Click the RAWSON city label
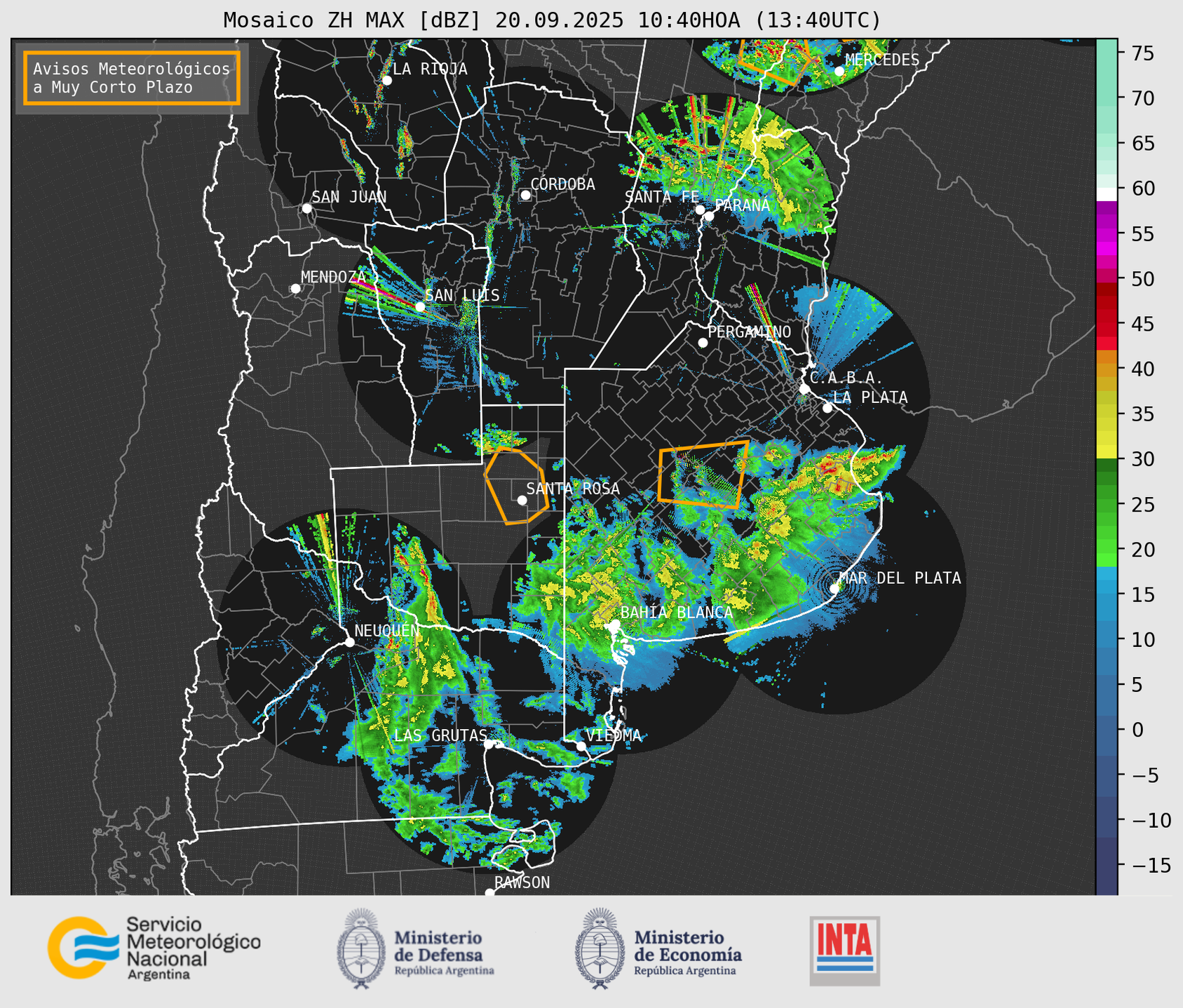 coord(522,883)
